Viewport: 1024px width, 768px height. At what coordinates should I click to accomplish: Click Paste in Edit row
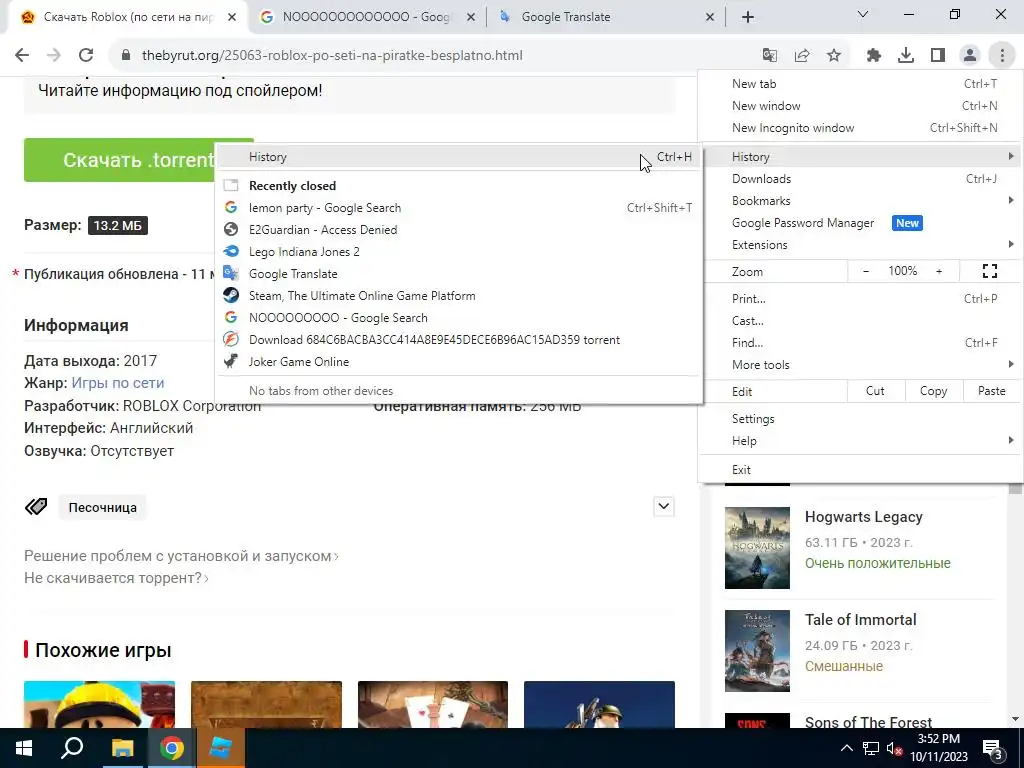(x=991, y=391)
